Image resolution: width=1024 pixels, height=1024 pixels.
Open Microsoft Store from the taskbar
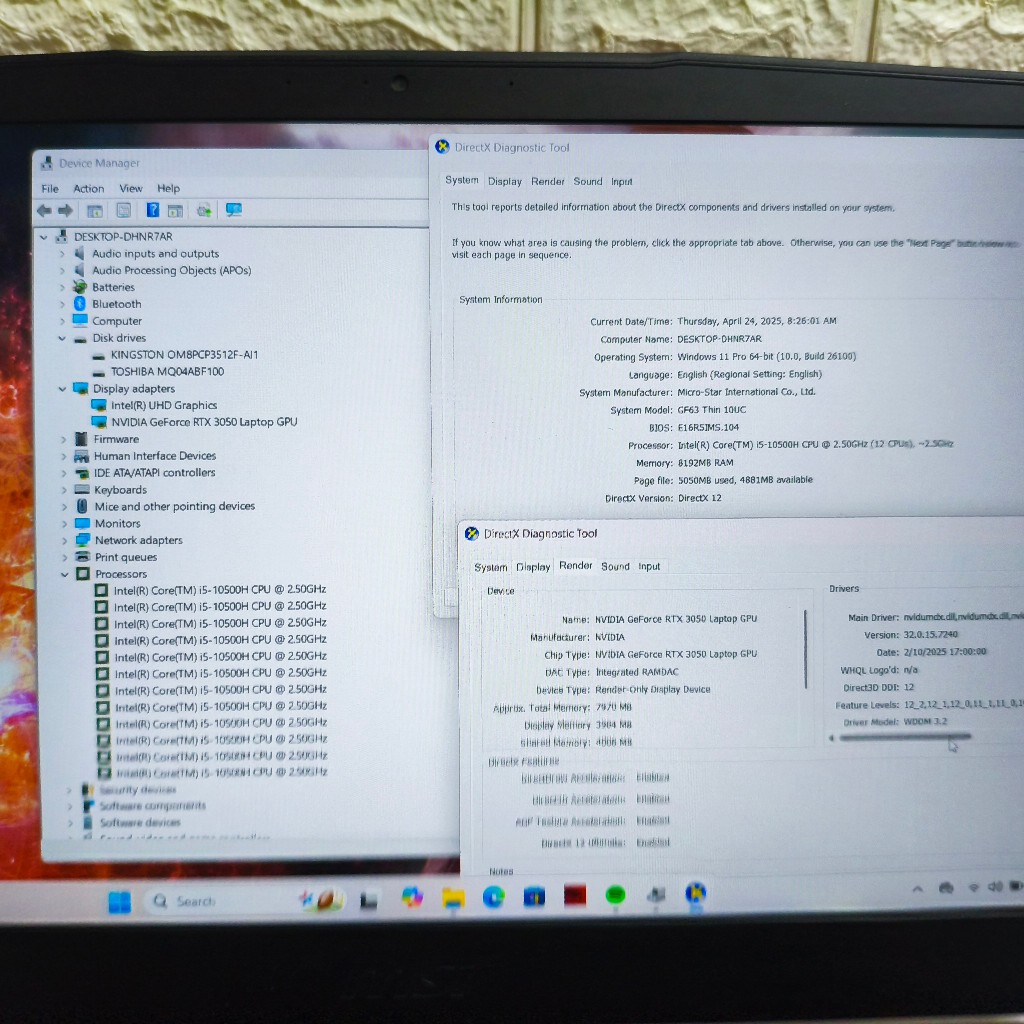click(x=534, y=897)
